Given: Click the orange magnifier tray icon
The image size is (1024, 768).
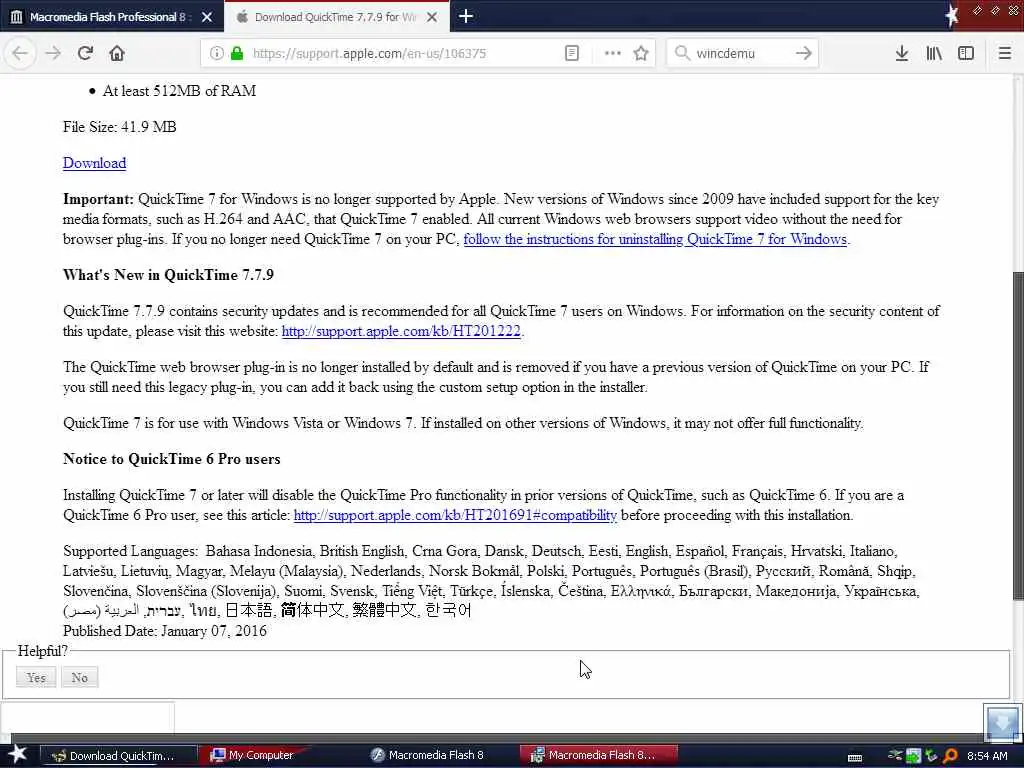Looking at the screenshot, I should click(950, 756).
